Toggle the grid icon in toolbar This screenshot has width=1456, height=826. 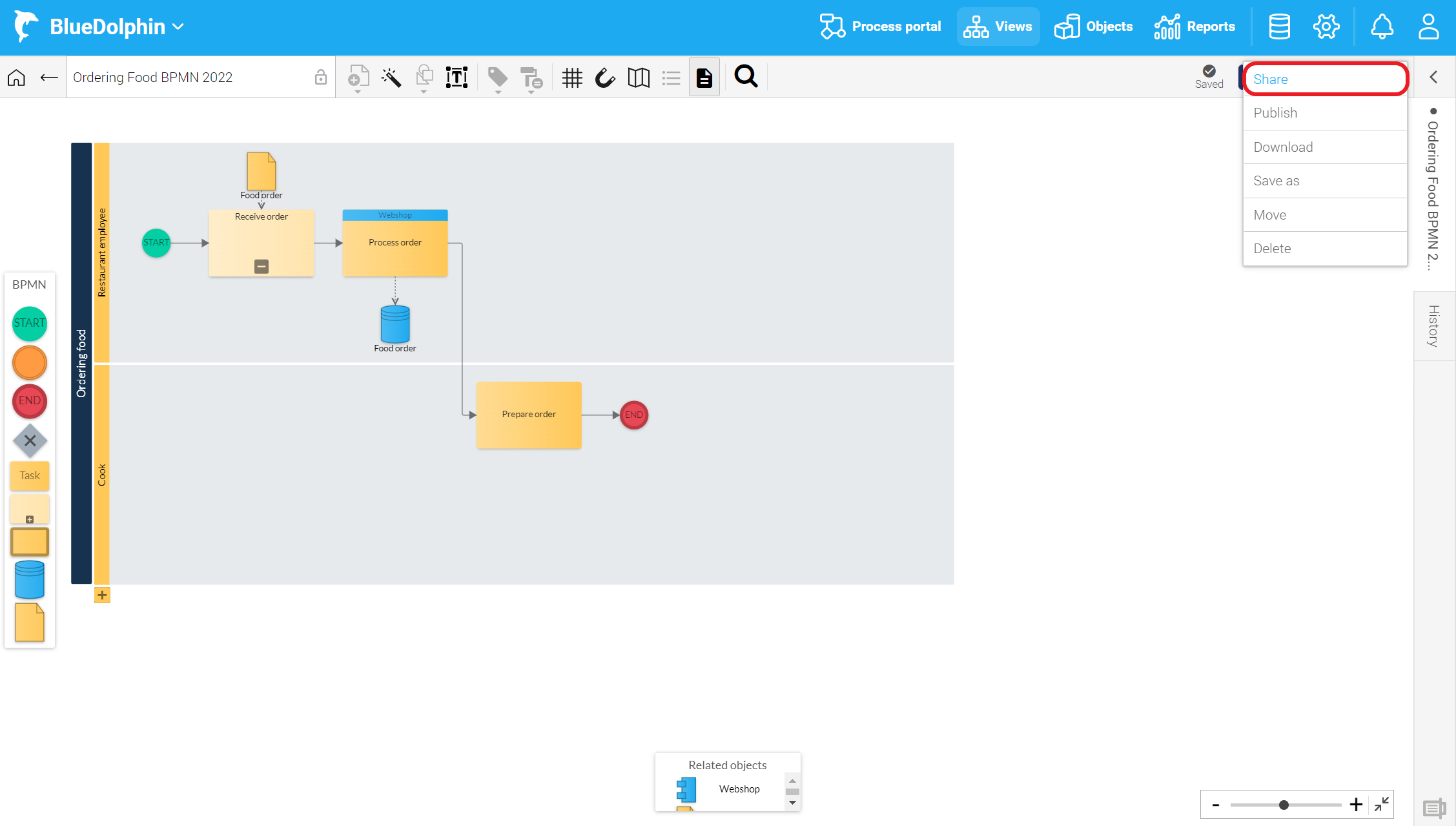572,78
